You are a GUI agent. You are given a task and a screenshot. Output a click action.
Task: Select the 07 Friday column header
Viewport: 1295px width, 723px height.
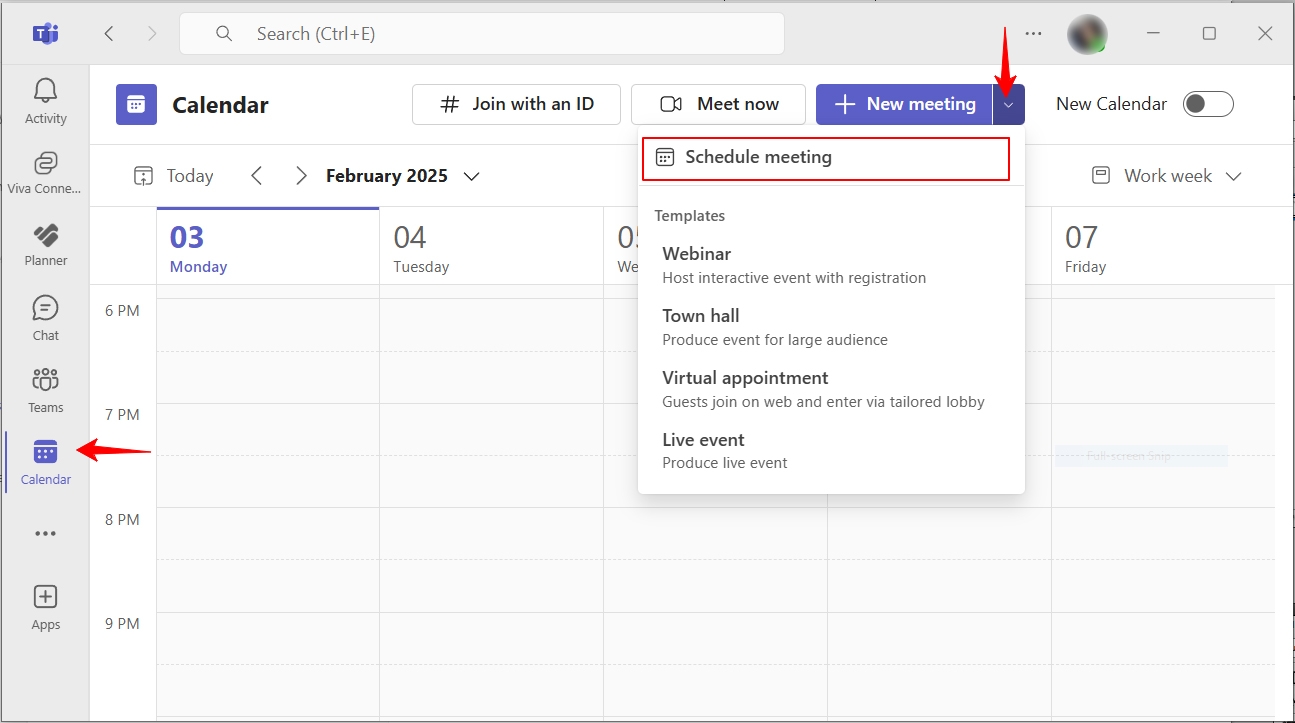1163,247
